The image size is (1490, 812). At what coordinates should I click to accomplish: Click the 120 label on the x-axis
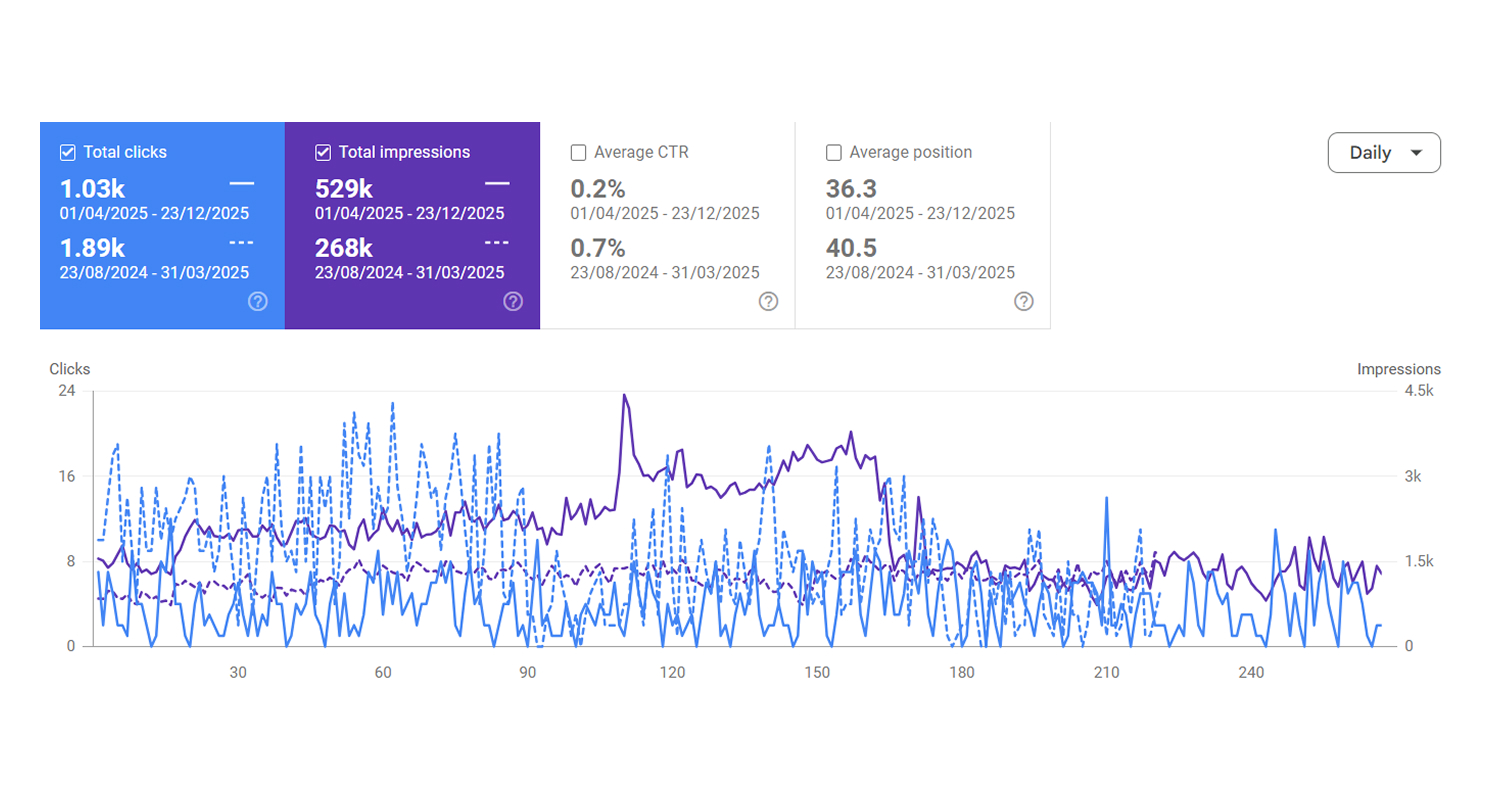(672, 673)
